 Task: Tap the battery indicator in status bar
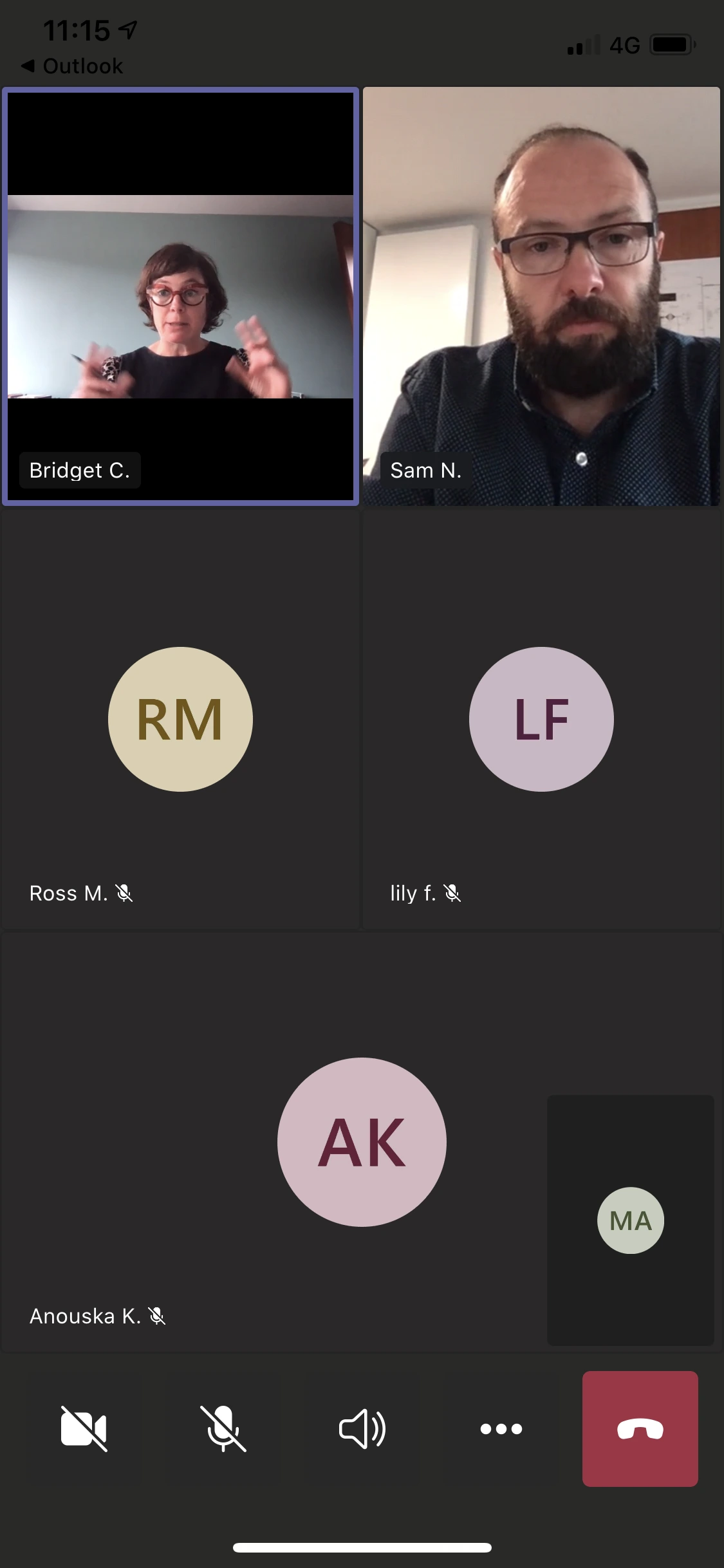tap(673, 45)
